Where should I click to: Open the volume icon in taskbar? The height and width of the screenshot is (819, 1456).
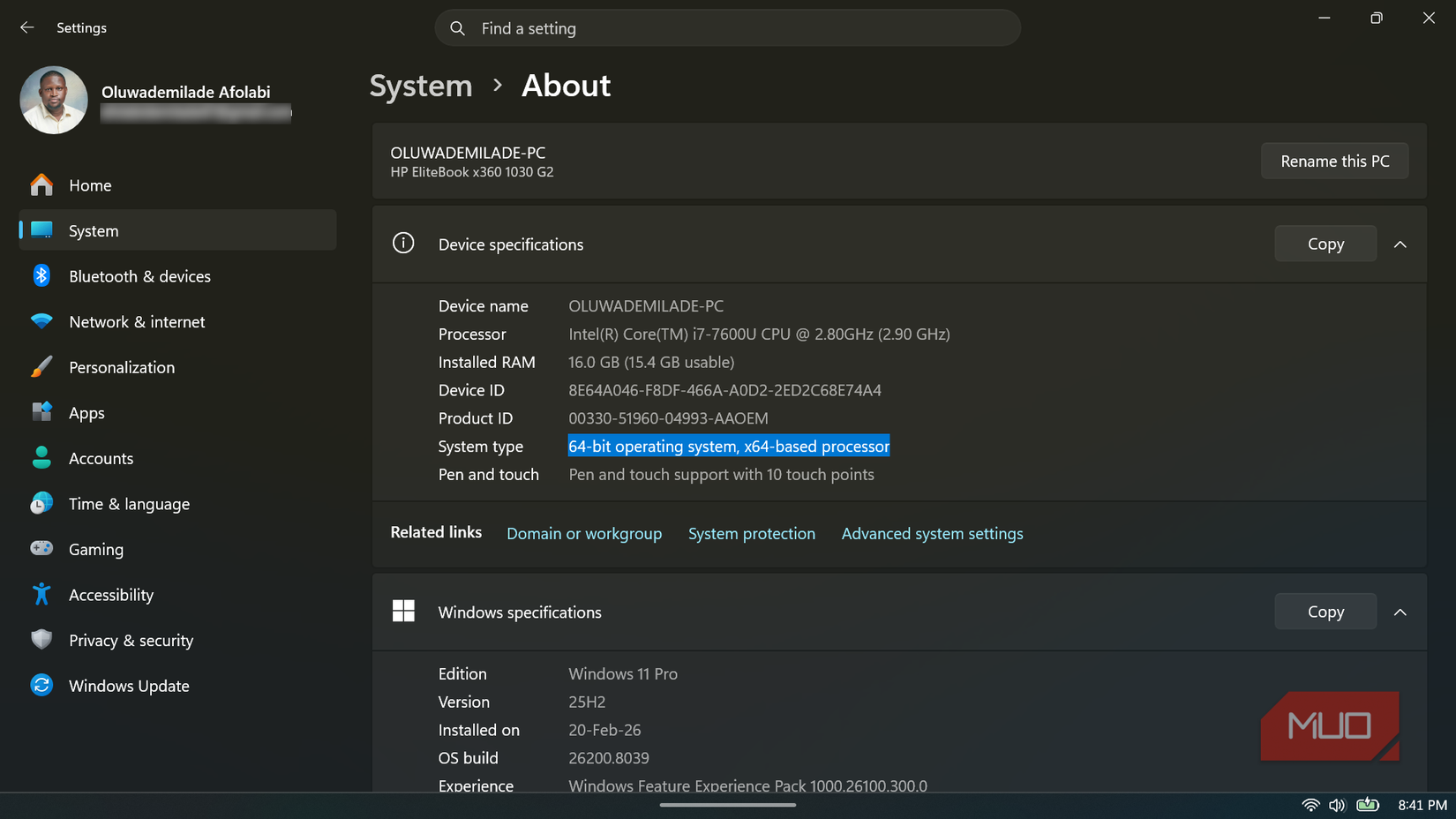tap(1337, 805)
